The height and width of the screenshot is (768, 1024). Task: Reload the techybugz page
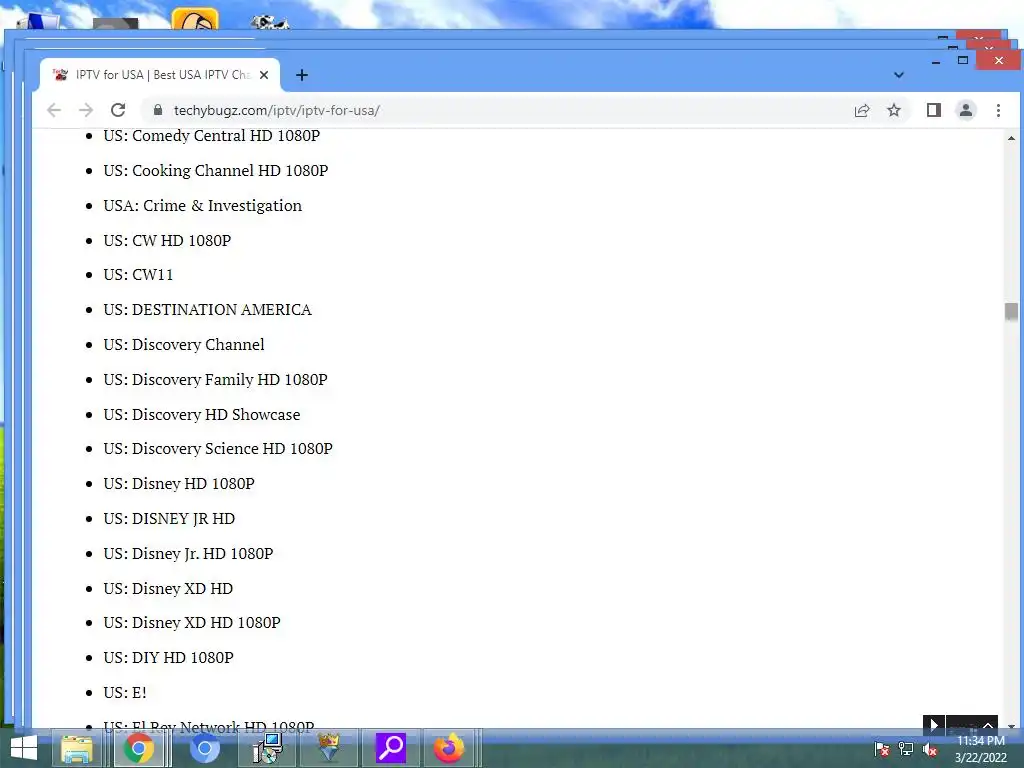118,110
